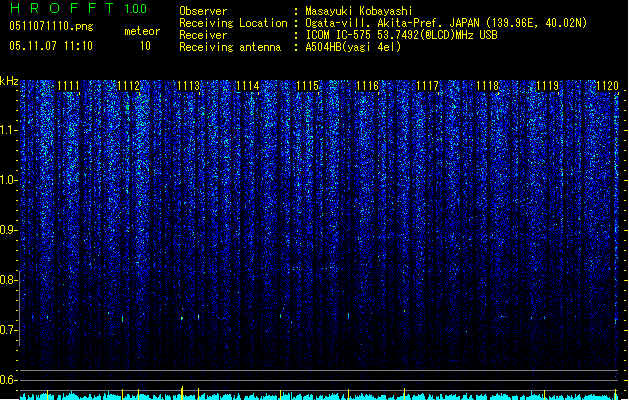Click the 1116 time marker
The height and width of the screenshot is (400, 629).
click(x=367, y=86)
